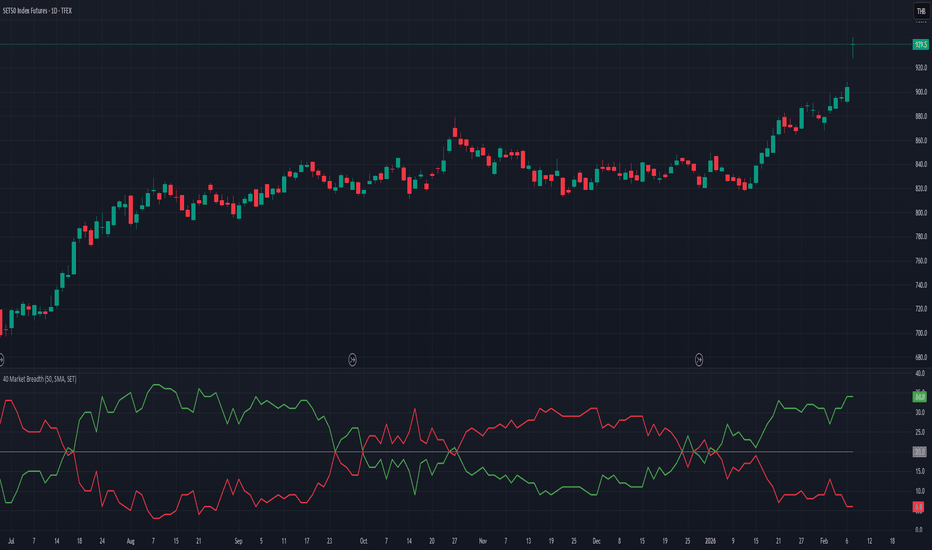Click the 760.0 price axis label
Screen dimensions: 932x550
pos(921,261)
